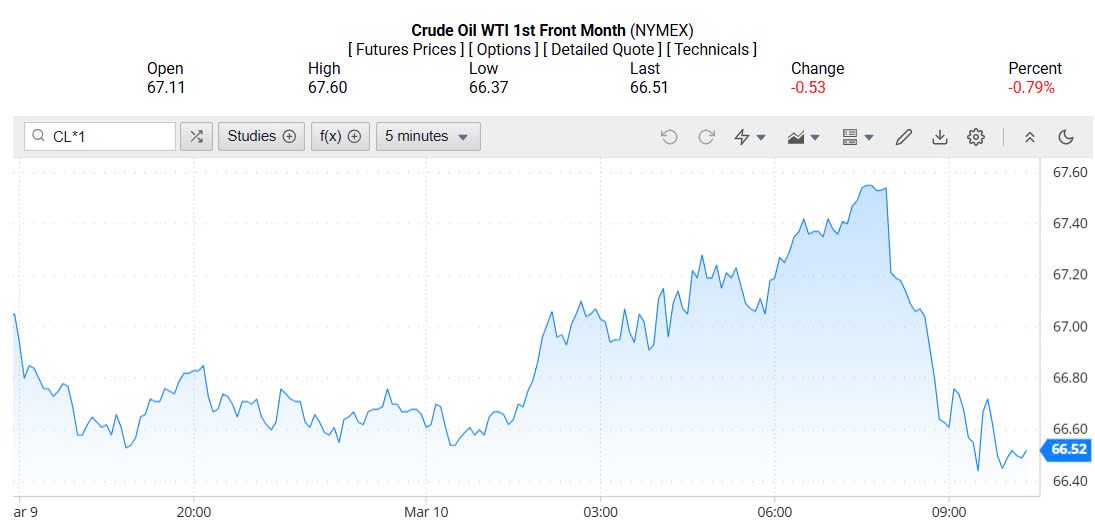Download the chart image
Viewport: 1095px width, 524px height.
(x=940, y=137)
